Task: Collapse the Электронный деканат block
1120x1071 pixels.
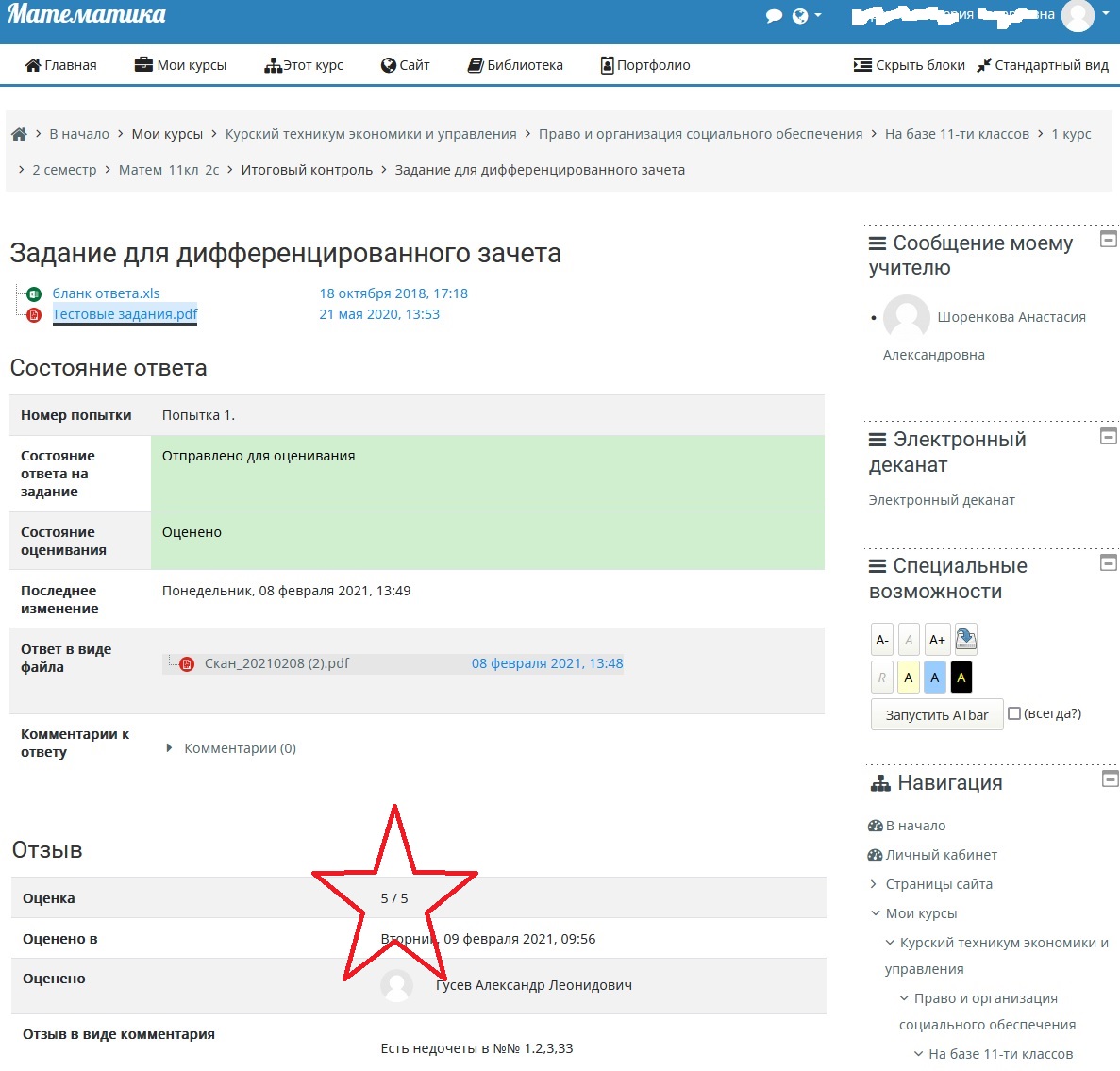Action: pyautogui.click(x=1108, y=436)
